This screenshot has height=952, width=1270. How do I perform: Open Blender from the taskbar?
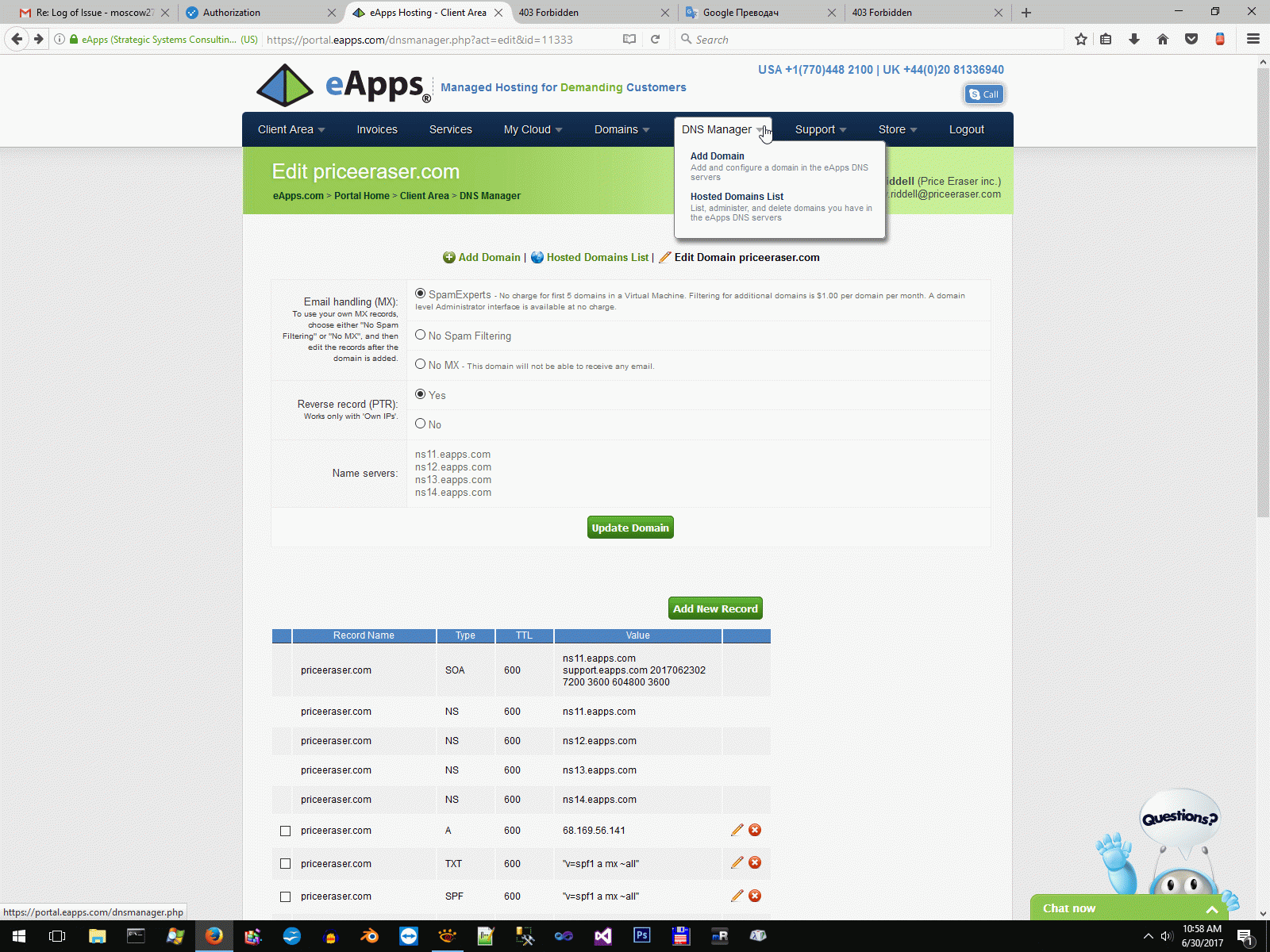click(369, 936)
